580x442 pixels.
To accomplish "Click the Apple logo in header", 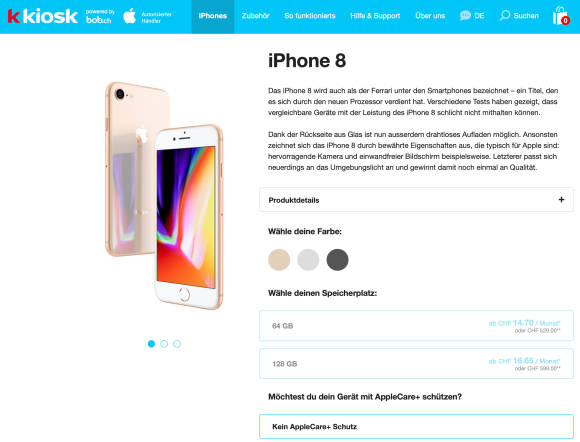I will (129, 16).
